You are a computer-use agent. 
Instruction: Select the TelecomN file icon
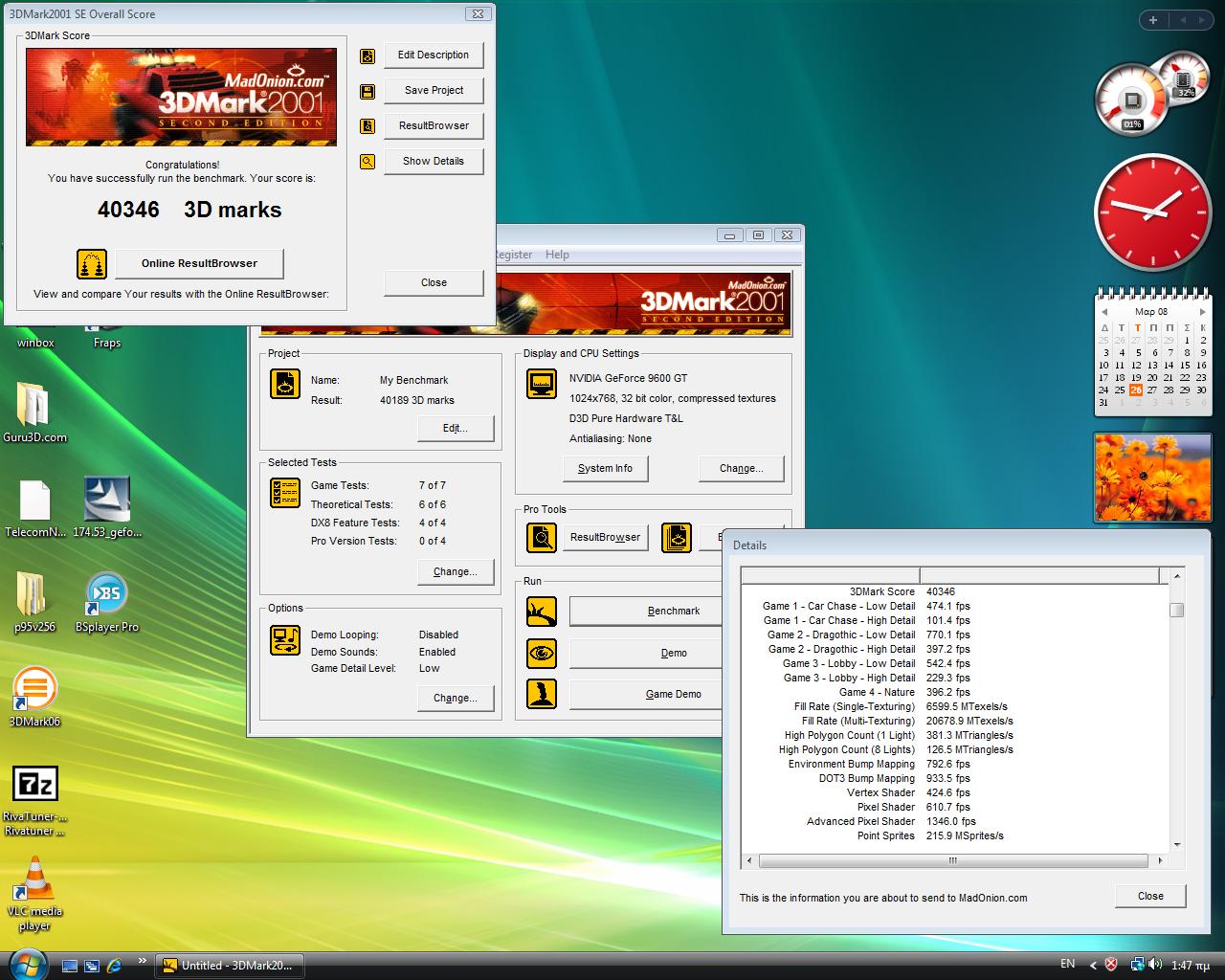point(34,508)
